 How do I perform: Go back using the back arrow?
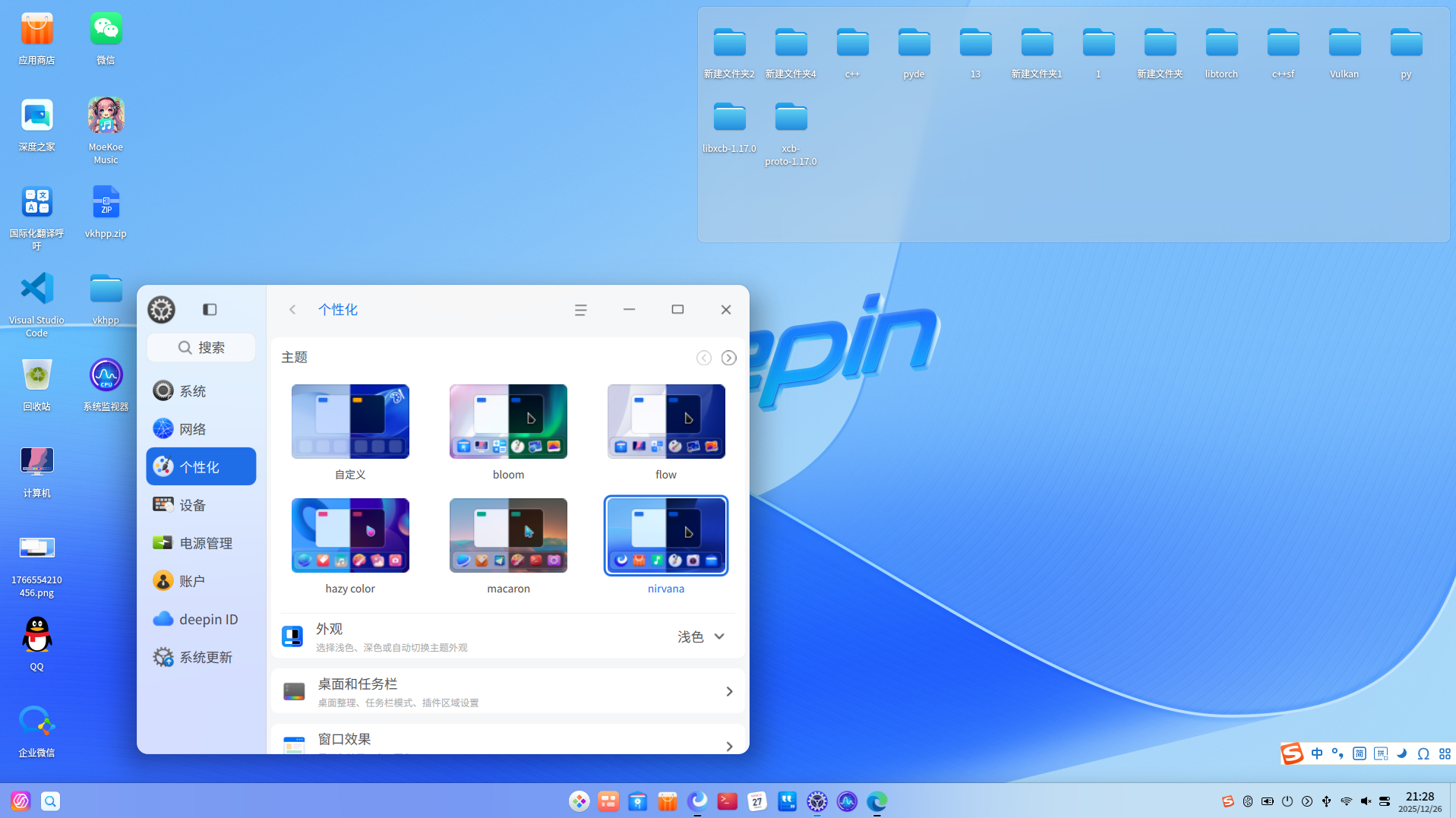[x=292, y=310]
